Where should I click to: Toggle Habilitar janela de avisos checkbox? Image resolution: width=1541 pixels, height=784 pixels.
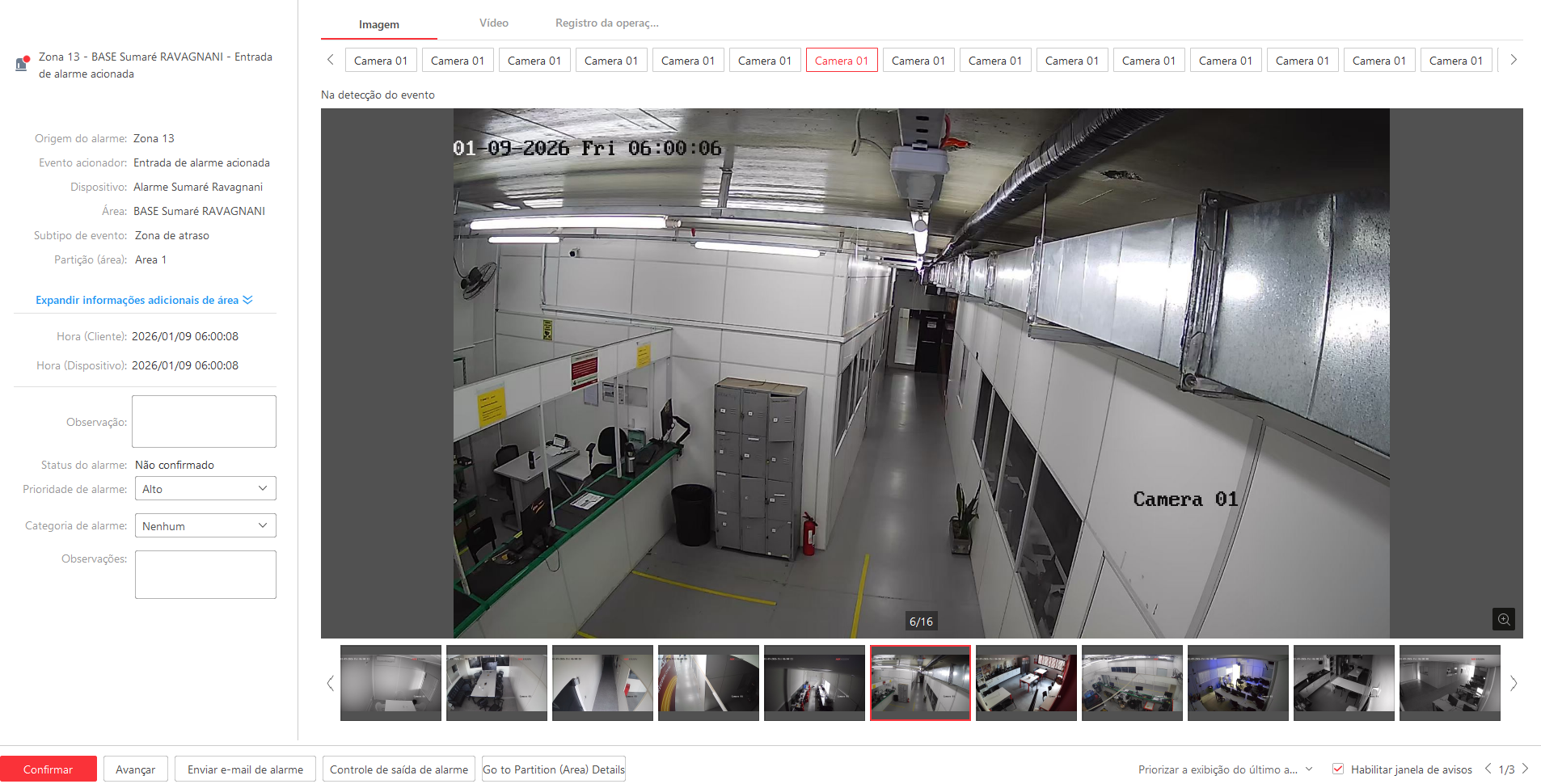click(x=1338, y=769)
